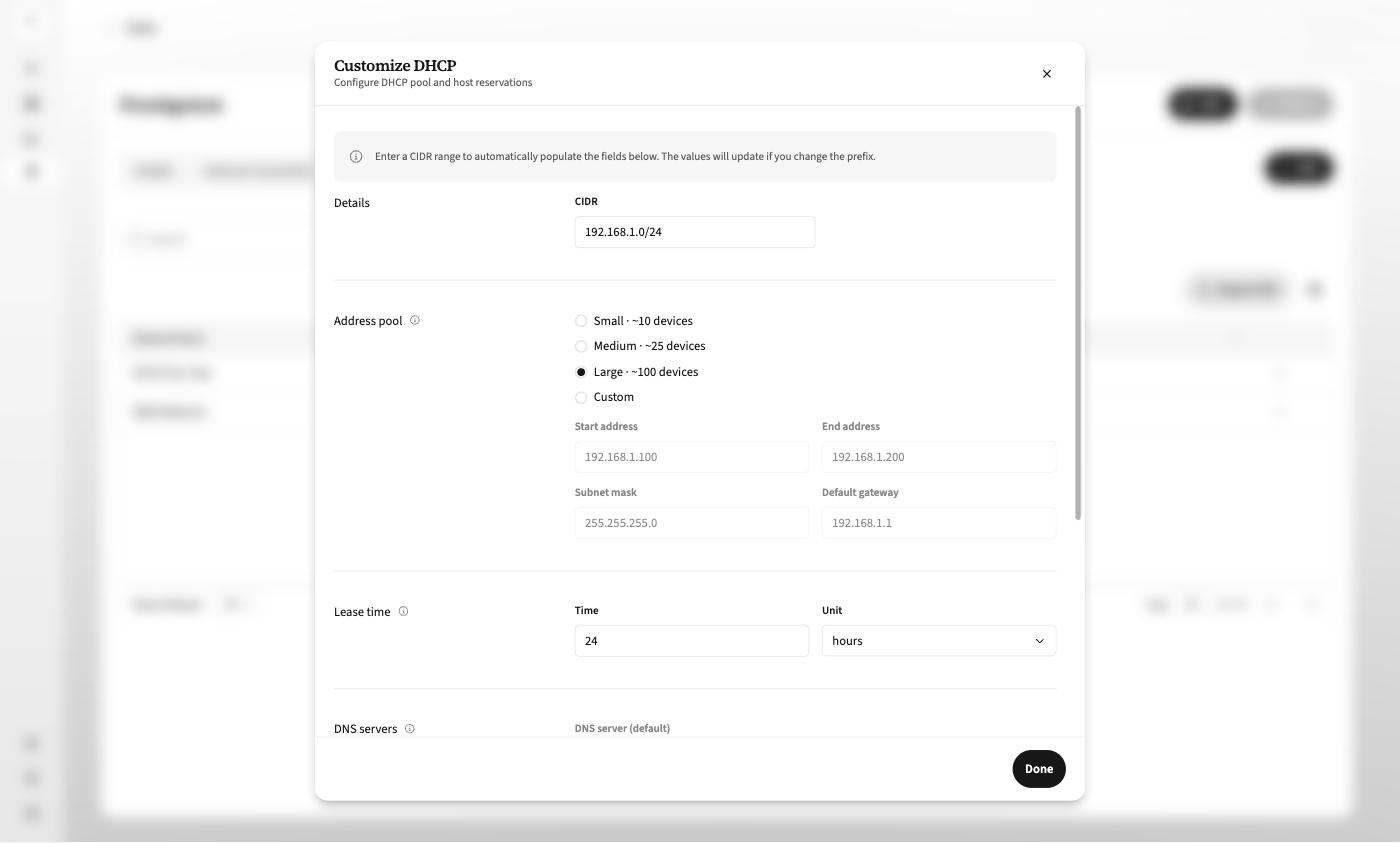Click the 'Lease time' section label

pyautogui.click(x=362, y=612)
